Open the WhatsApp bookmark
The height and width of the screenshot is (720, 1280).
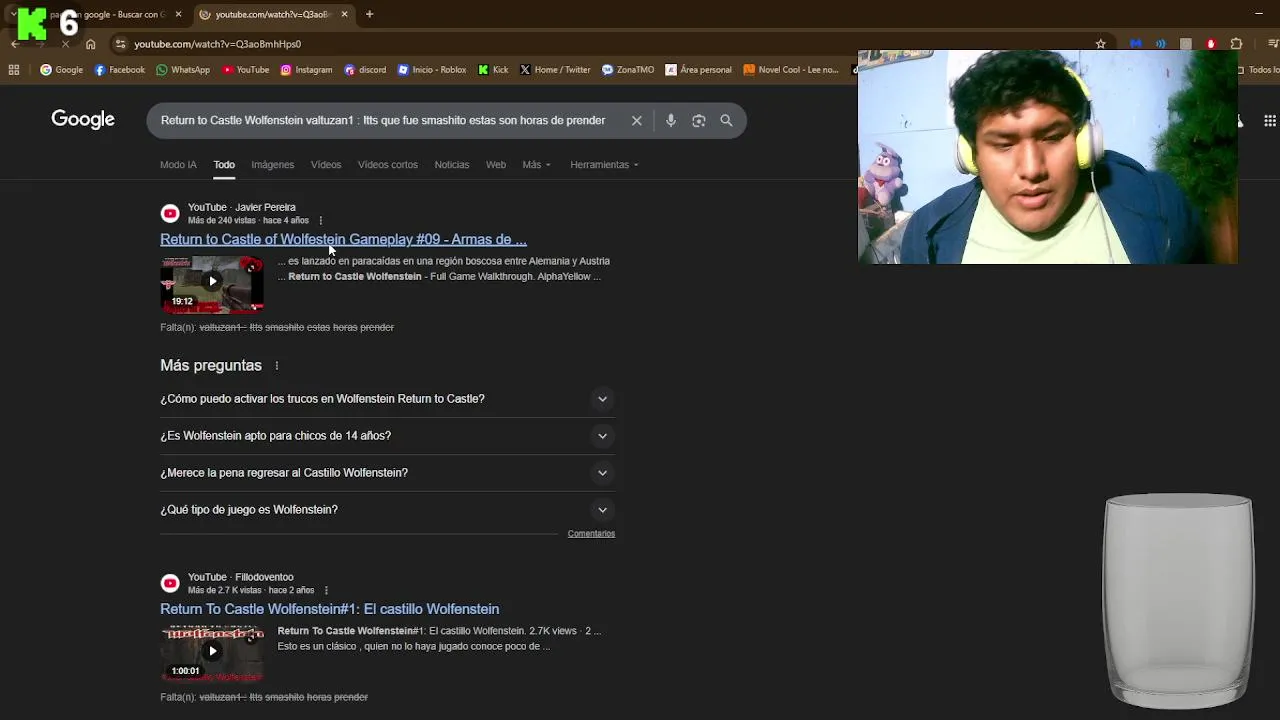point(183,70)
